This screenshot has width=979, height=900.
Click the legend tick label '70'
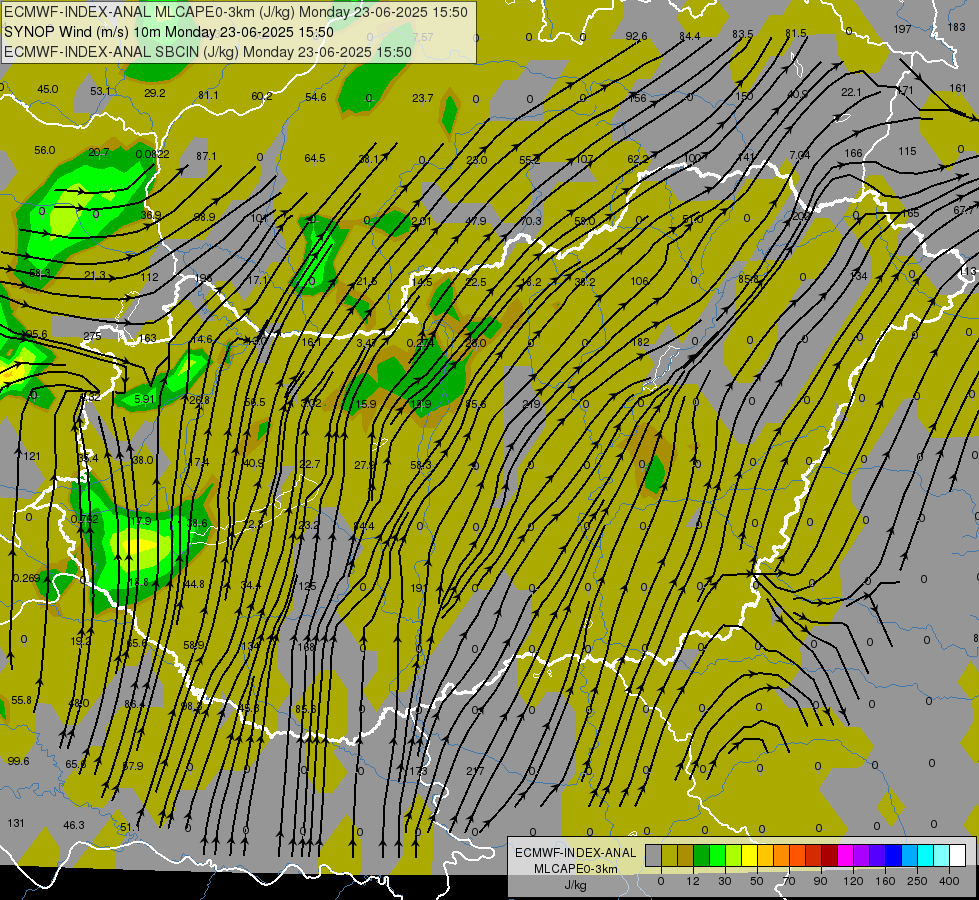(789, 881)
